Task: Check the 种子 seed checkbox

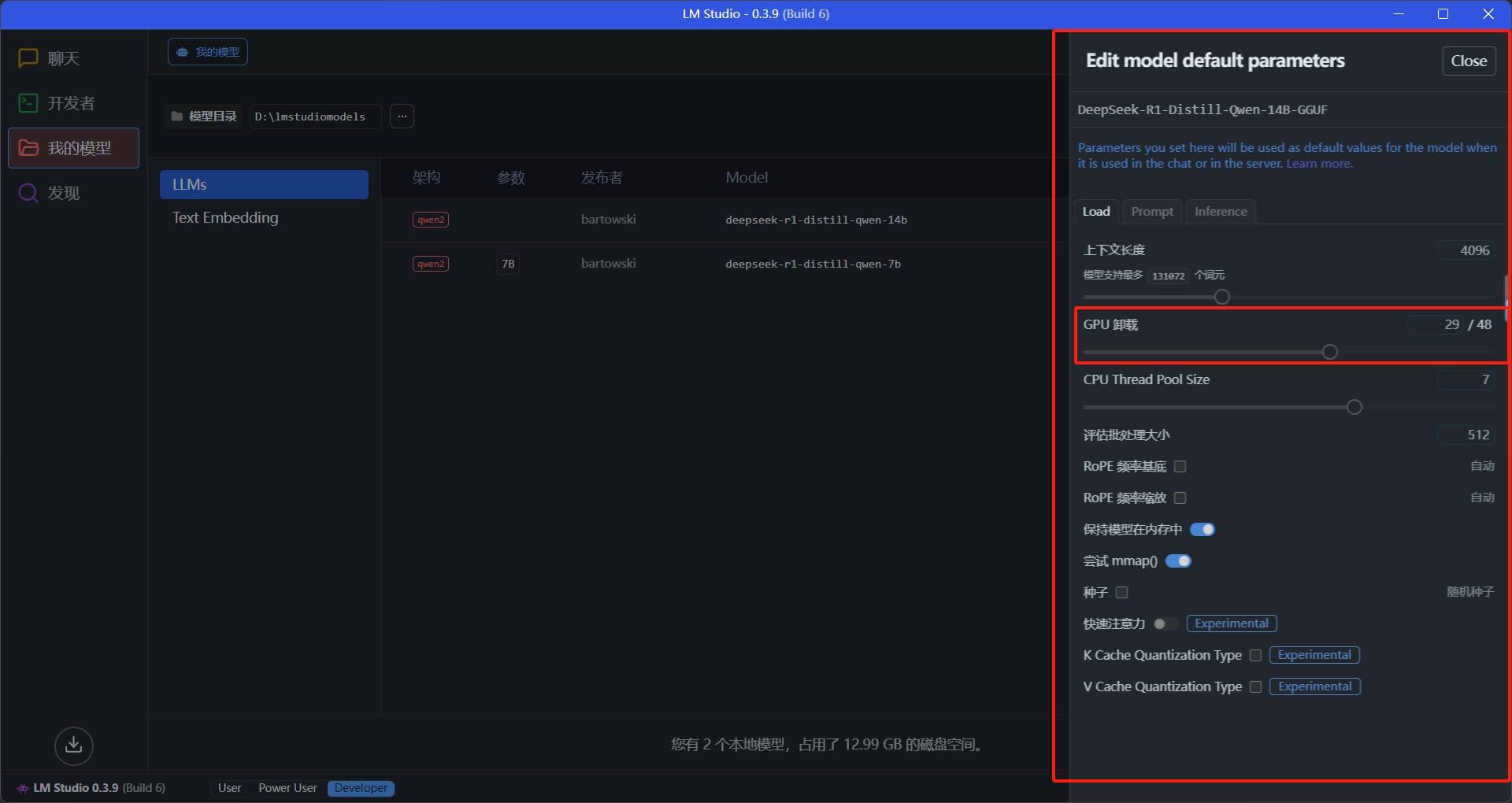Action: [x=1122, y=593]
